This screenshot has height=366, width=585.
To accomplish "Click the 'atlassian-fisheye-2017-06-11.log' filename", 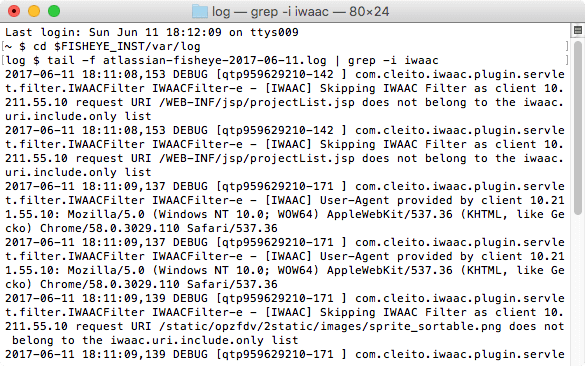I will tap(215, 60).
